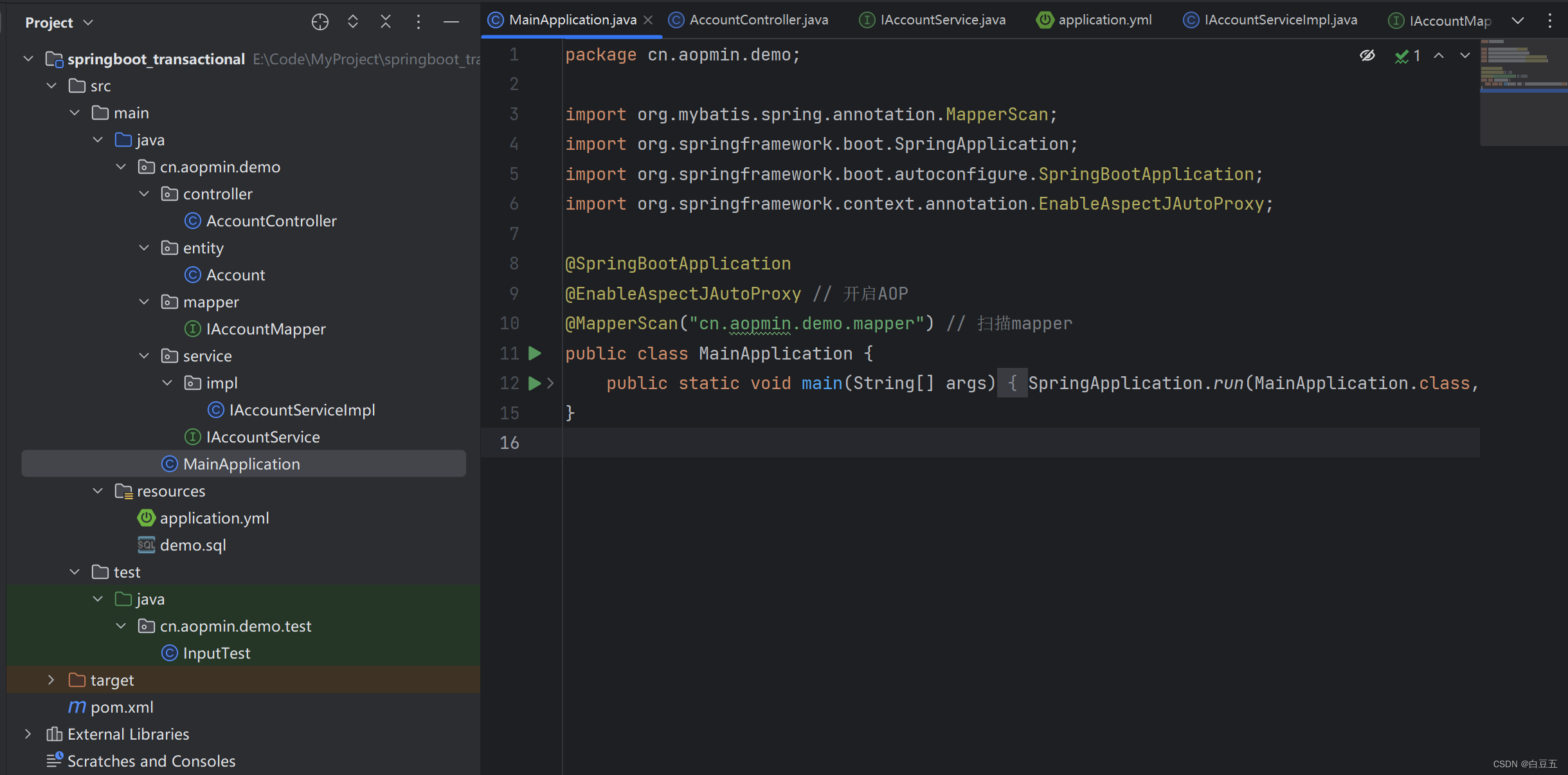Select MainApplication class in project tree
Image resolution: width=1568 pixels, height=775 pixels.
click(x=244, y=464)
